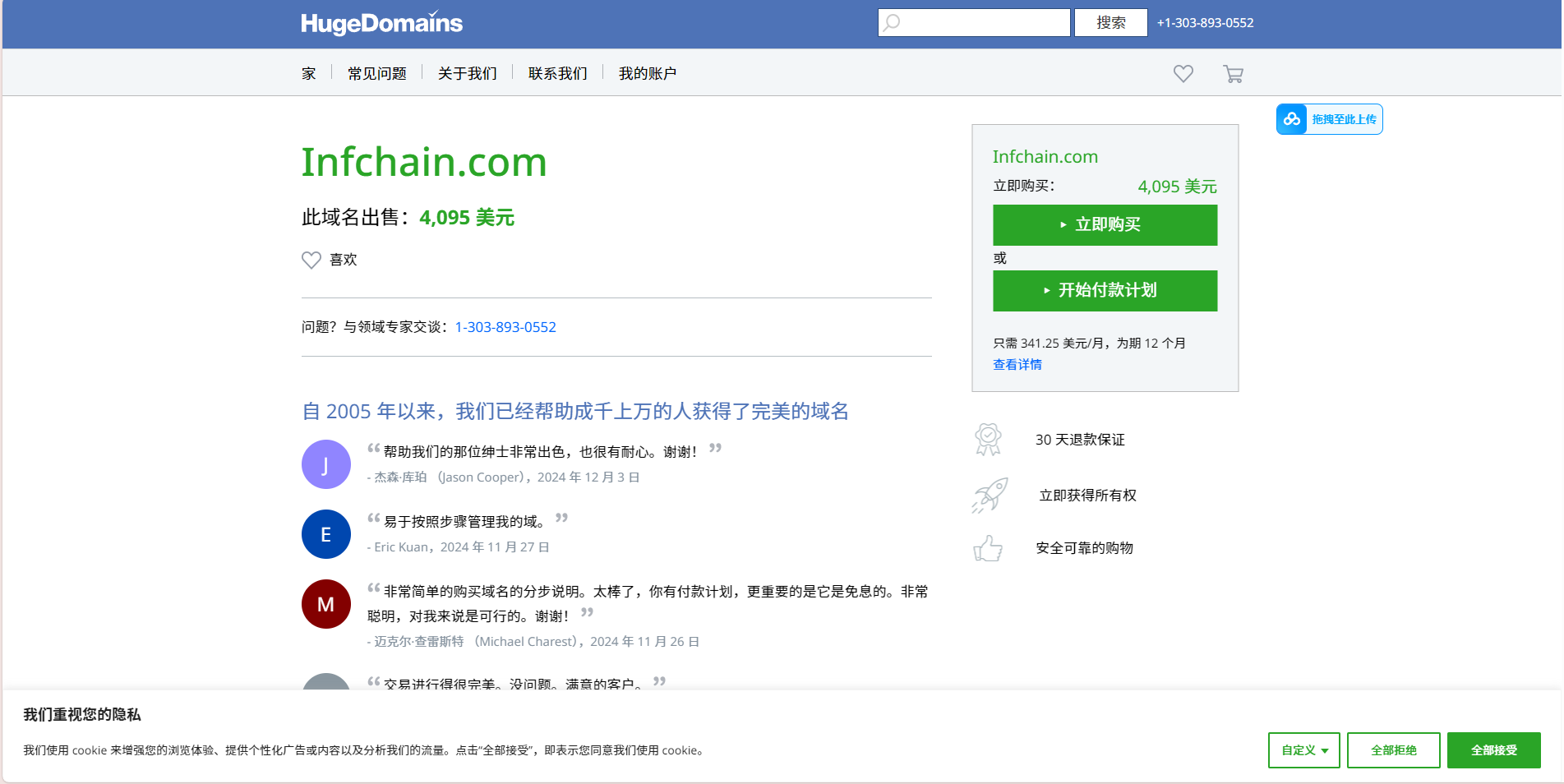The width and height of the screenshot is (1564, 784).
Task: Open the 我的账户 menu item
Action: [648, 73]
